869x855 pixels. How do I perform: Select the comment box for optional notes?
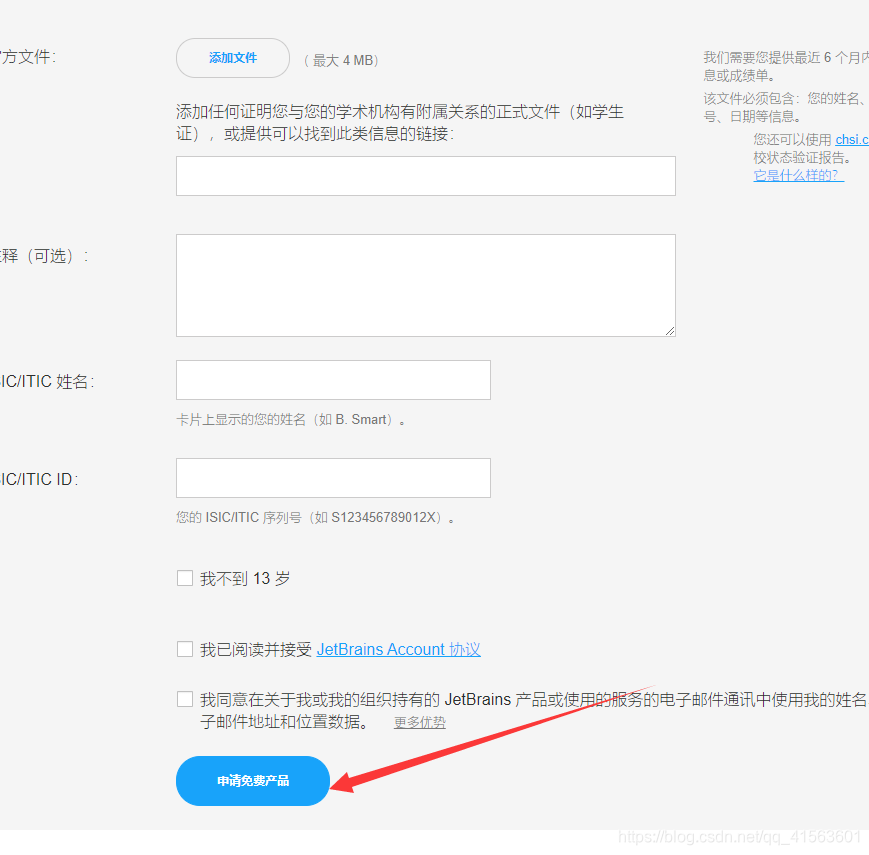click(x=425, y=284)
